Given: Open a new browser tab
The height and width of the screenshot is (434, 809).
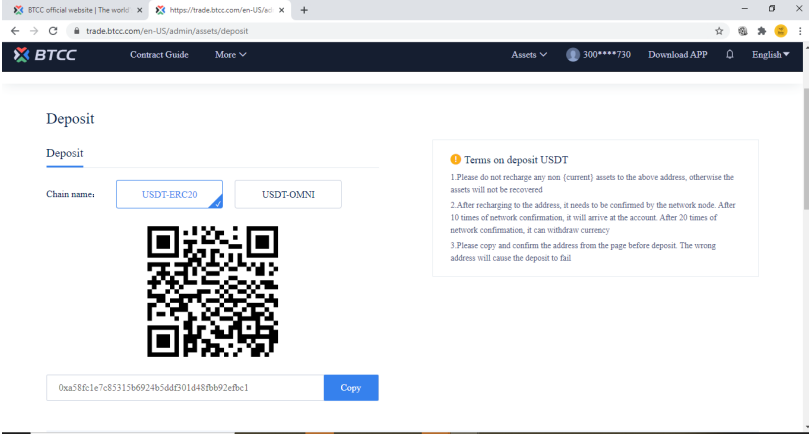Looking at the screenshot, I should click(304, 10).
